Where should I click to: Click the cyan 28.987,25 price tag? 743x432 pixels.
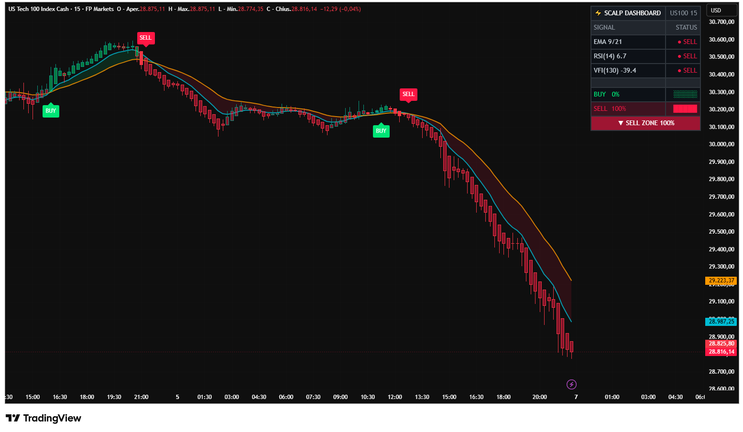coord(721,322)
